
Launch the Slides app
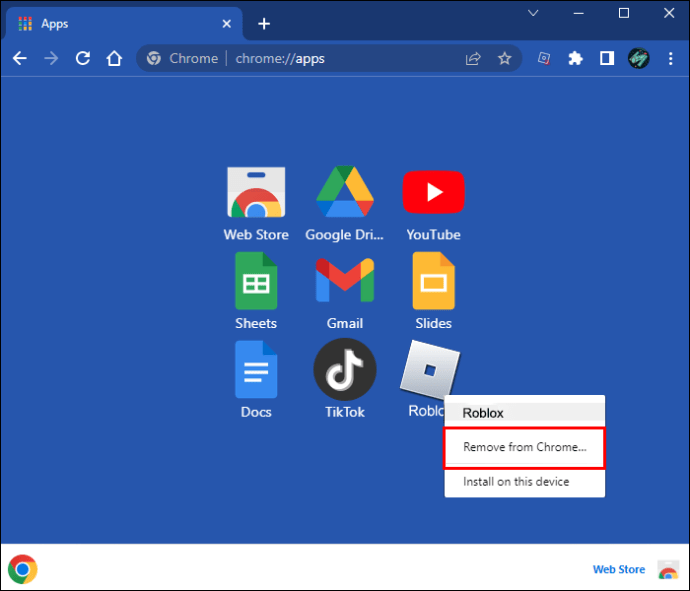click(x=433, y=282)
